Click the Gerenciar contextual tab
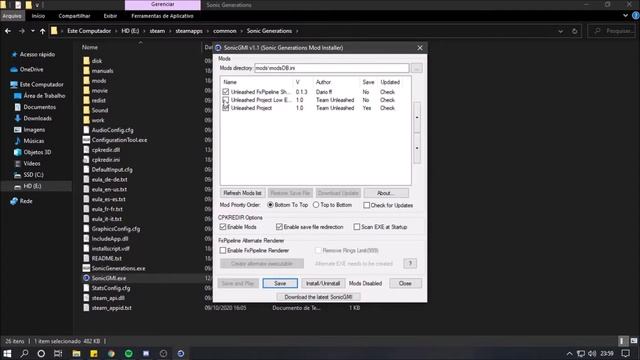The image size is (640, 360). click(x=162, y=4)
